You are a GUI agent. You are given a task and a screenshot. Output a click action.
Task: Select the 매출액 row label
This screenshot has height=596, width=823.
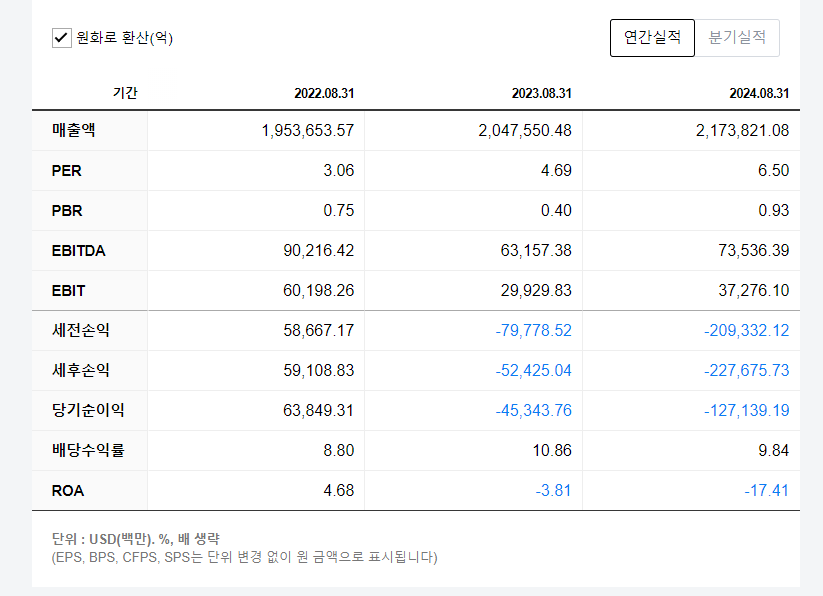pos(73,130)
